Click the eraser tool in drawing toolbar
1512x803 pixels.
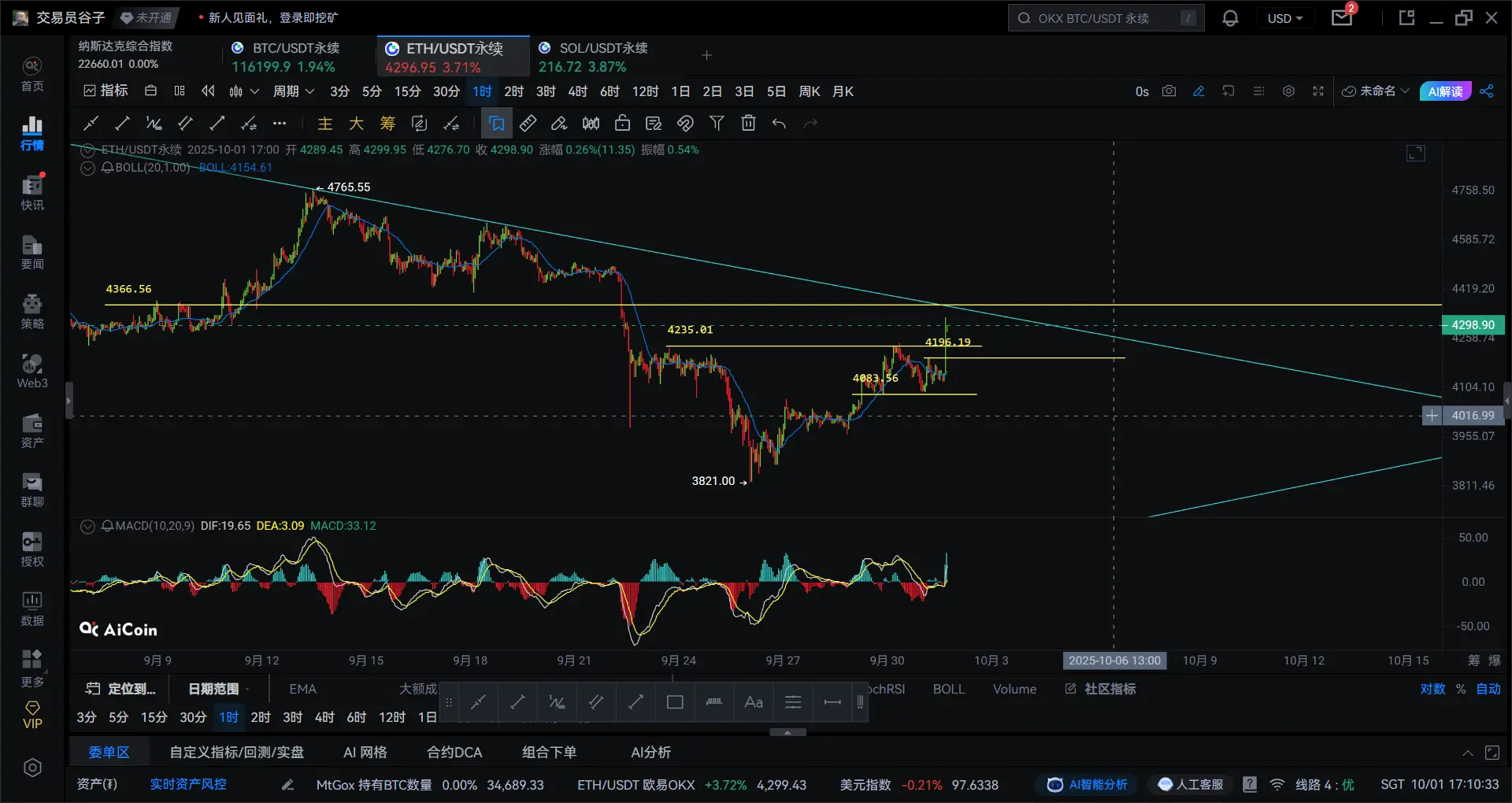559,123
